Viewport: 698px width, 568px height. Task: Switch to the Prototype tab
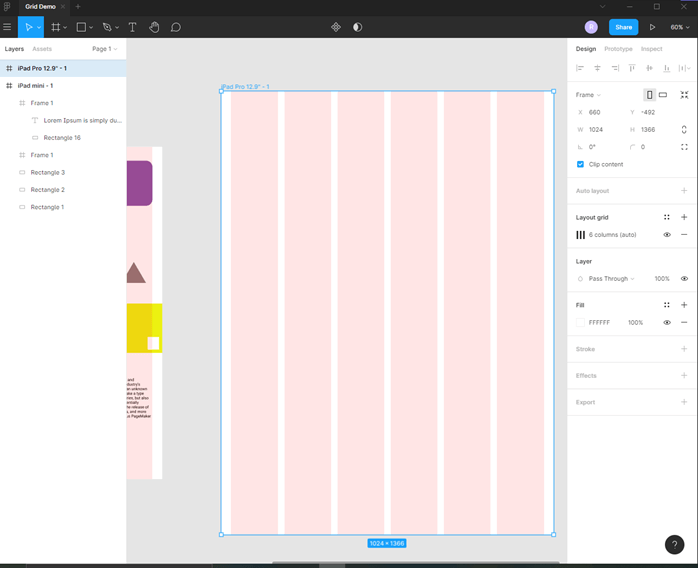pyautogui.click(x=618, y=49)
